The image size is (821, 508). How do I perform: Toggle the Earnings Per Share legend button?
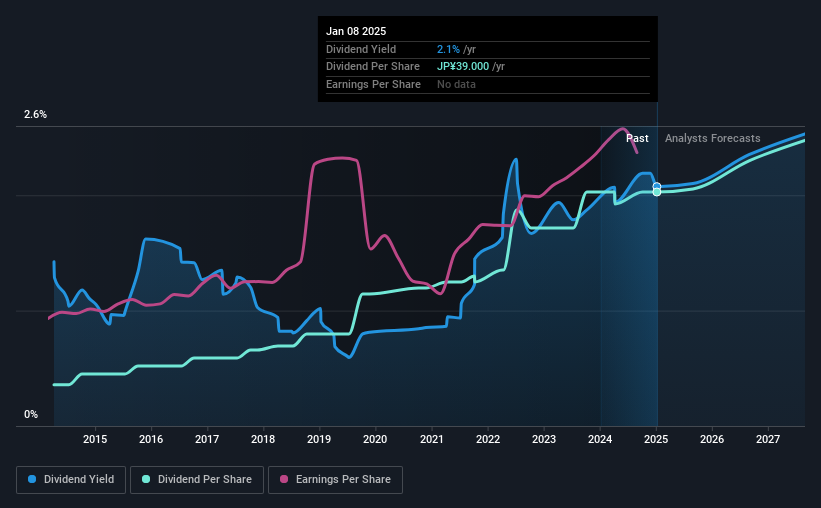tap(335, 480)
